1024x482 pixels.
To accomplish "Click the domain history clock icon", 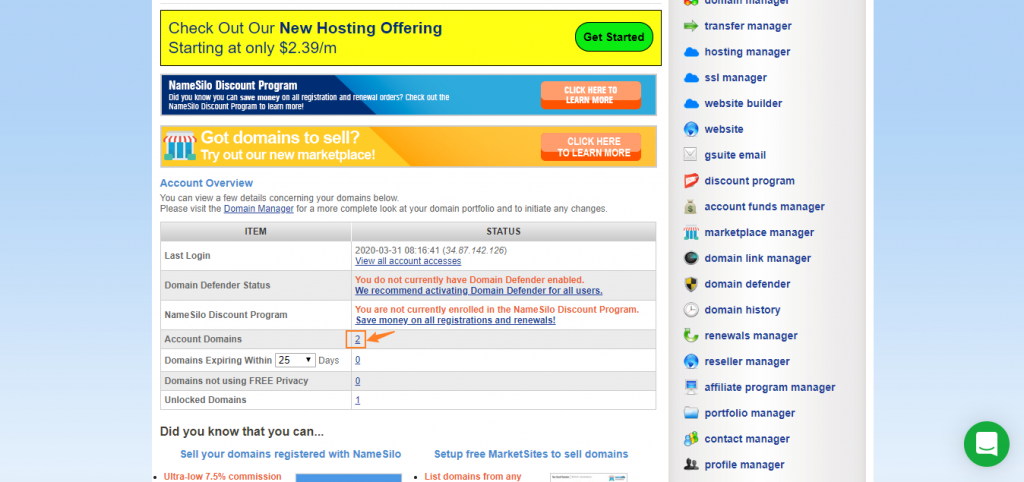I will pyautogui.click(x=691, y=310).
